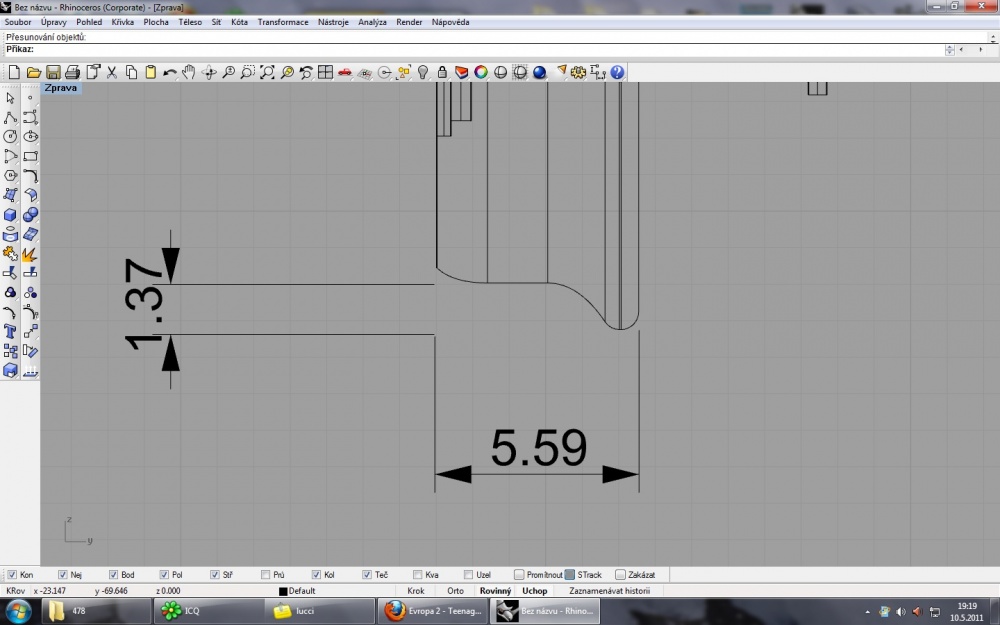Click the Save file icon in toolbar
The height and width of the screenshot is (625, 1000).
point(54,72)
